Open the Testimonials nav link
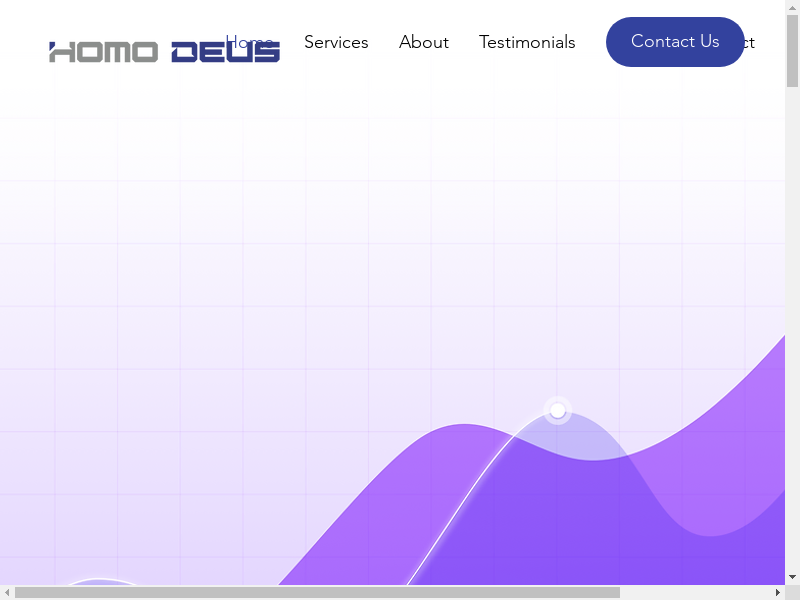This screenshot has width=800, height=600. tap(527, 42)
